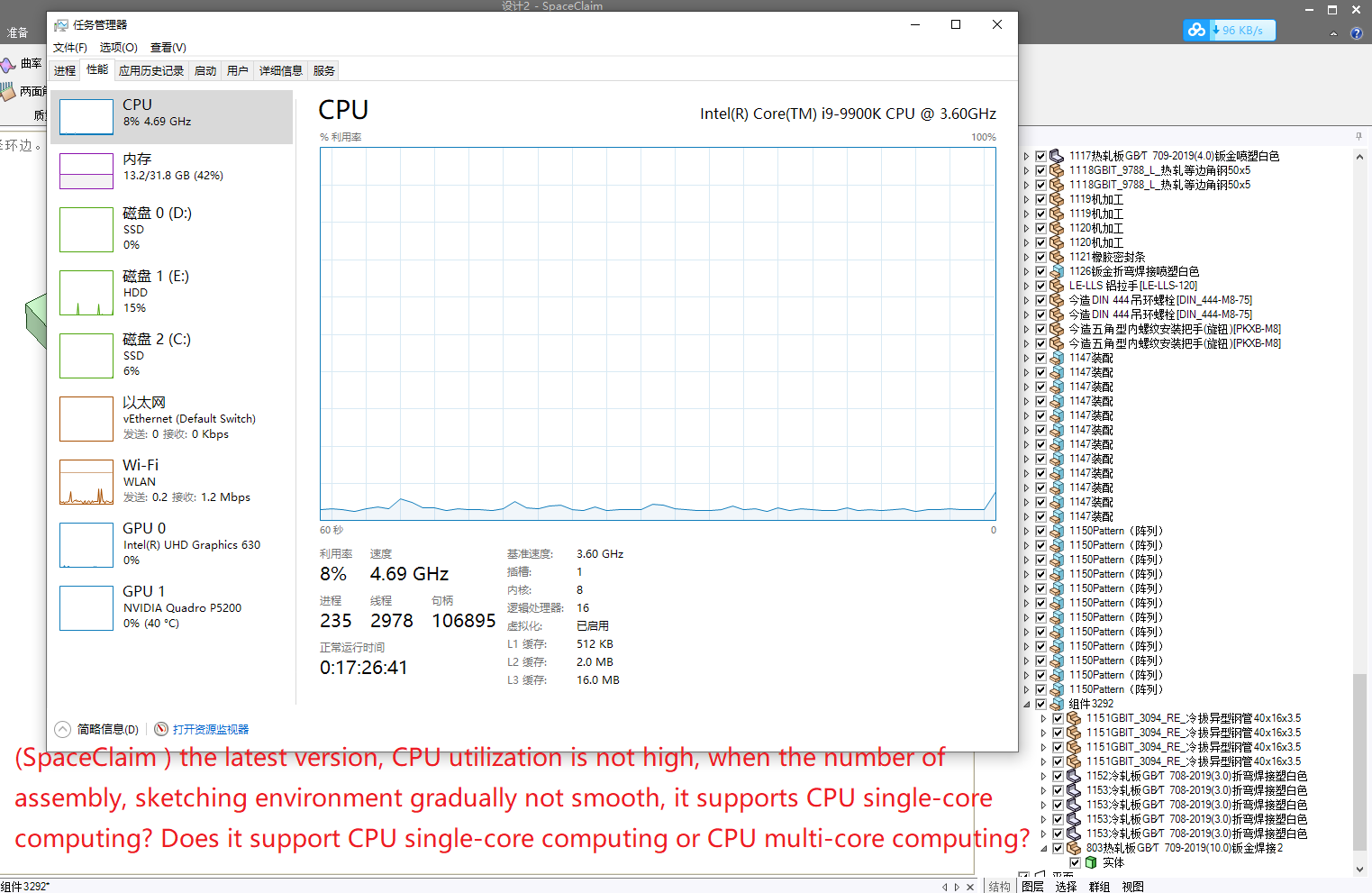Toggle checkbox for 1126钣金折弯焊接喷塑白色
Screen dimensions: 1372x893
[1040, 271]
